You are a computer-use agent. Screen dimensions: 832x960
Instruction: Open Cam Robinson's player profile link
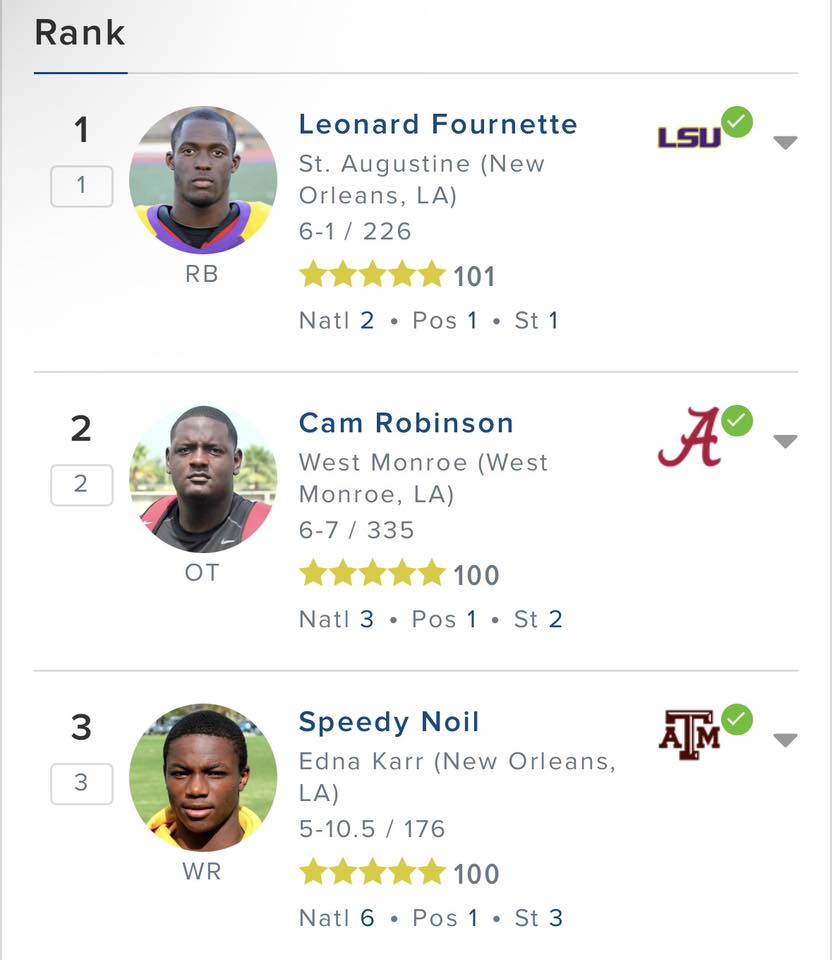tap(406, 423)
